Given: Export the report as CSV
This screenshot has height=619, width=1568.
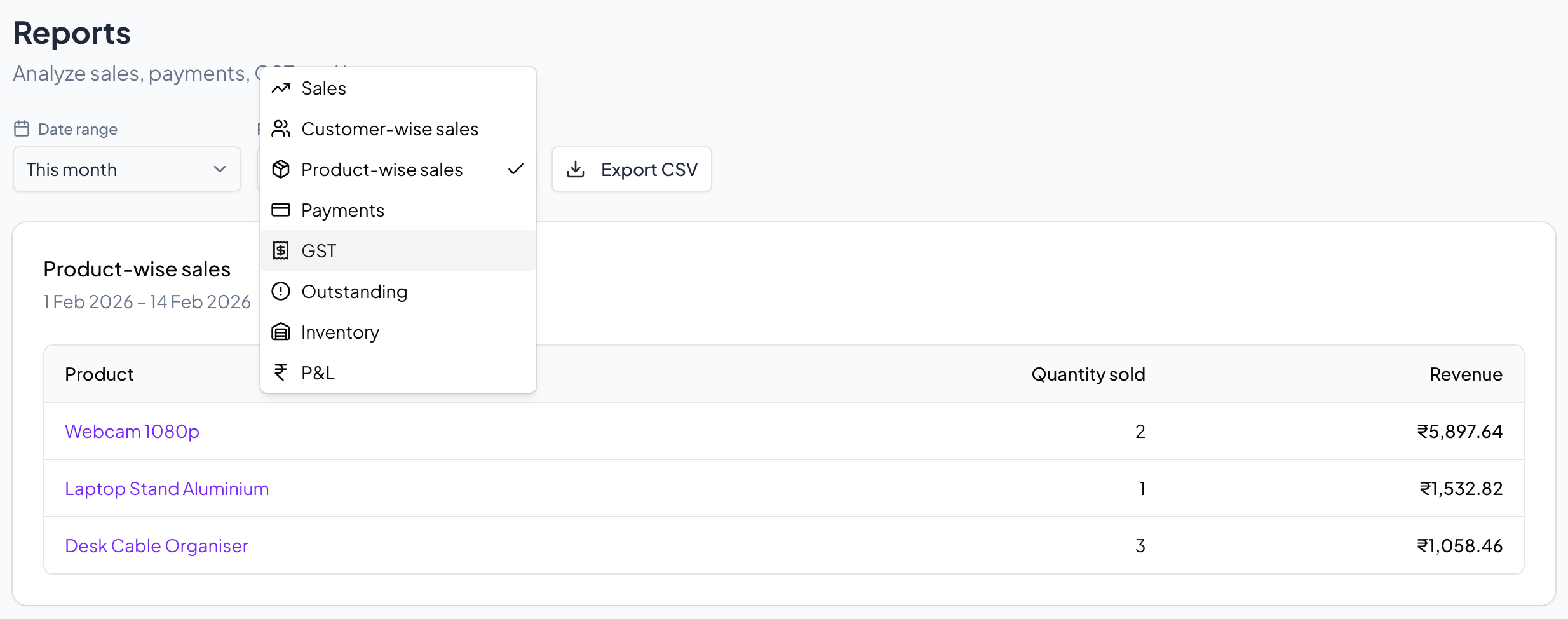Looking at the screenshot, I should coord(632,170).
